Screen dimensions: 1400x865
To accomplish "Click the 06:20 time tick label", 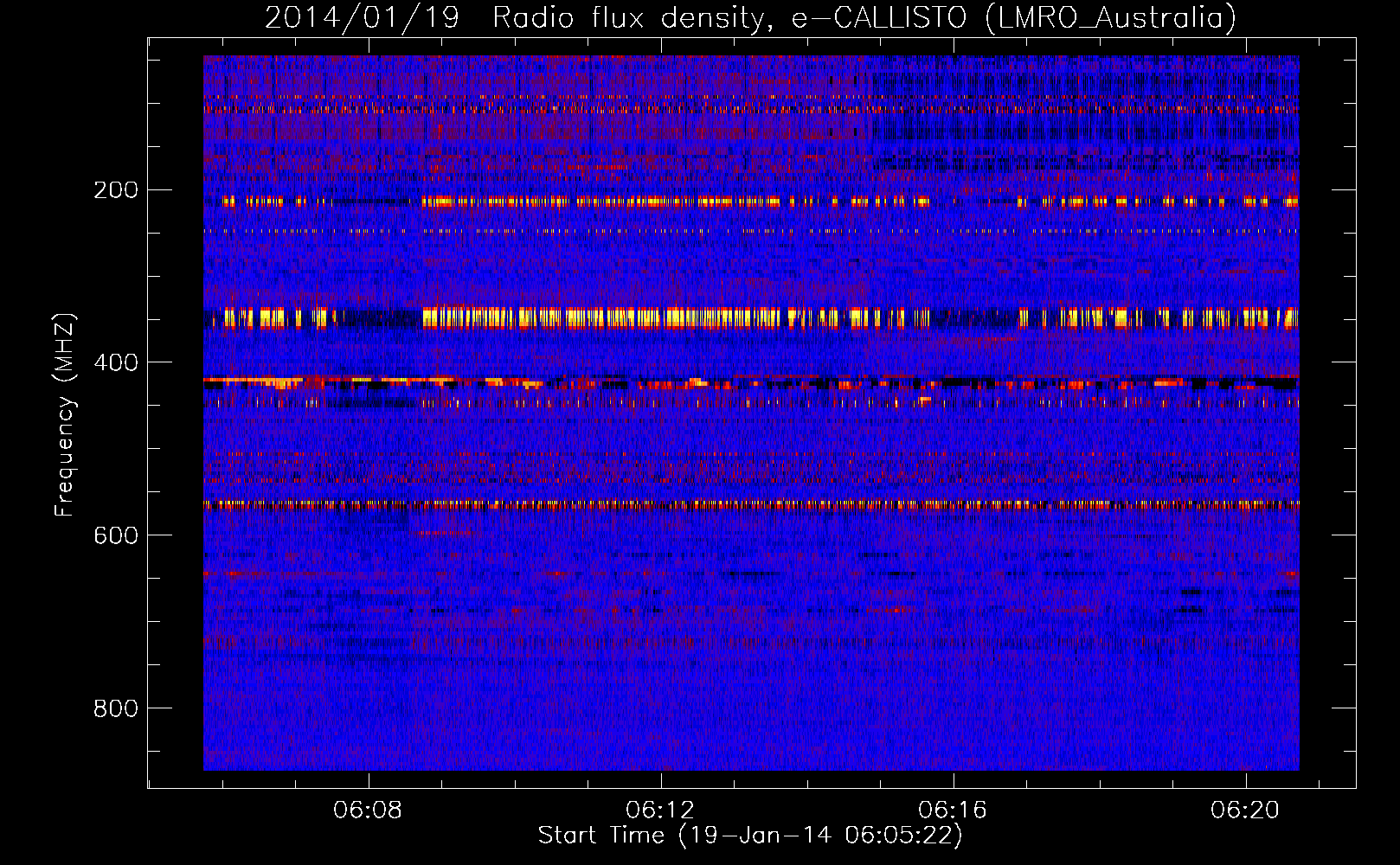I will tap(1245, 811).
